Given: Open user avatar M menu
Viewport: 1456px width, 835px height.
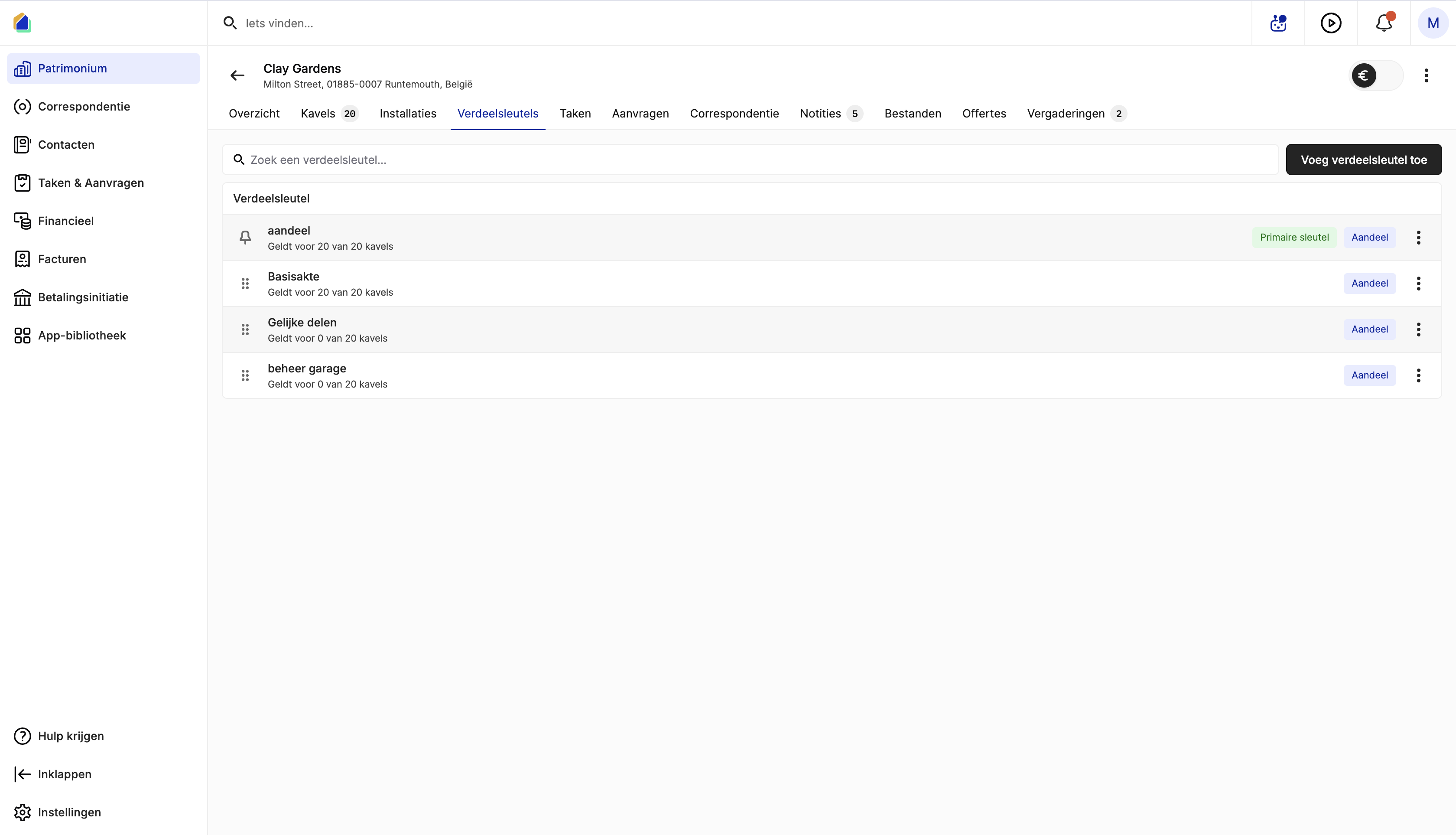Looking at the screenshot, I should 1433,23.
